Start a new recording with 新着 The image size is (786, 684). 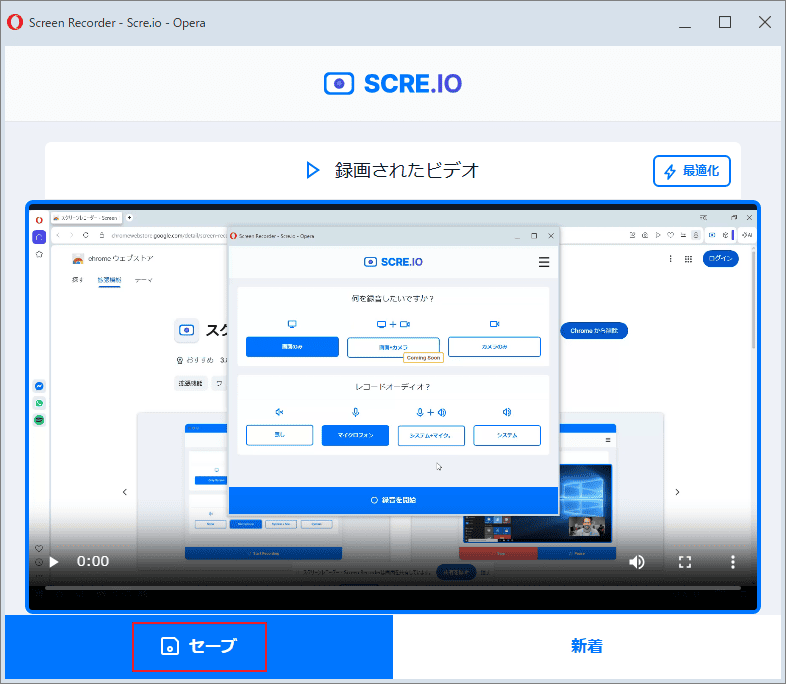pos(586,646)
